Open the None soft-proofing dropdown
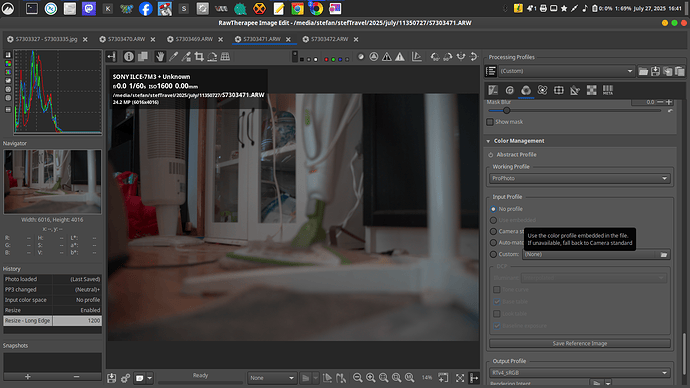 click(272, 378)
